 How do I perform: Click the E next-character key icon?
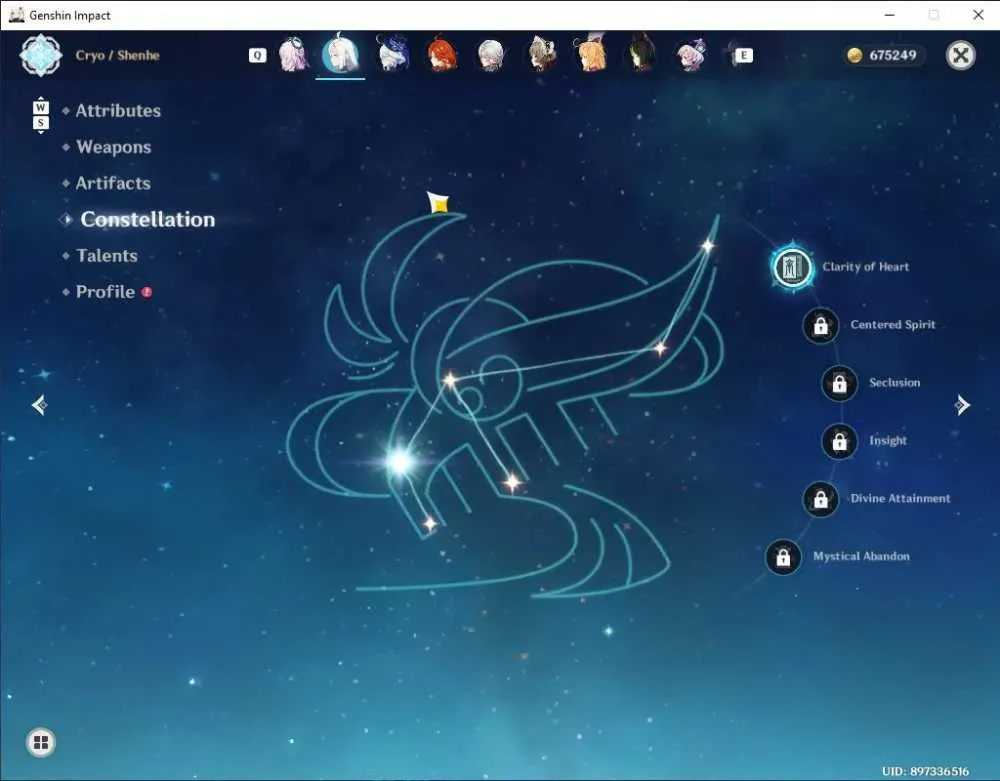[744, 55]
